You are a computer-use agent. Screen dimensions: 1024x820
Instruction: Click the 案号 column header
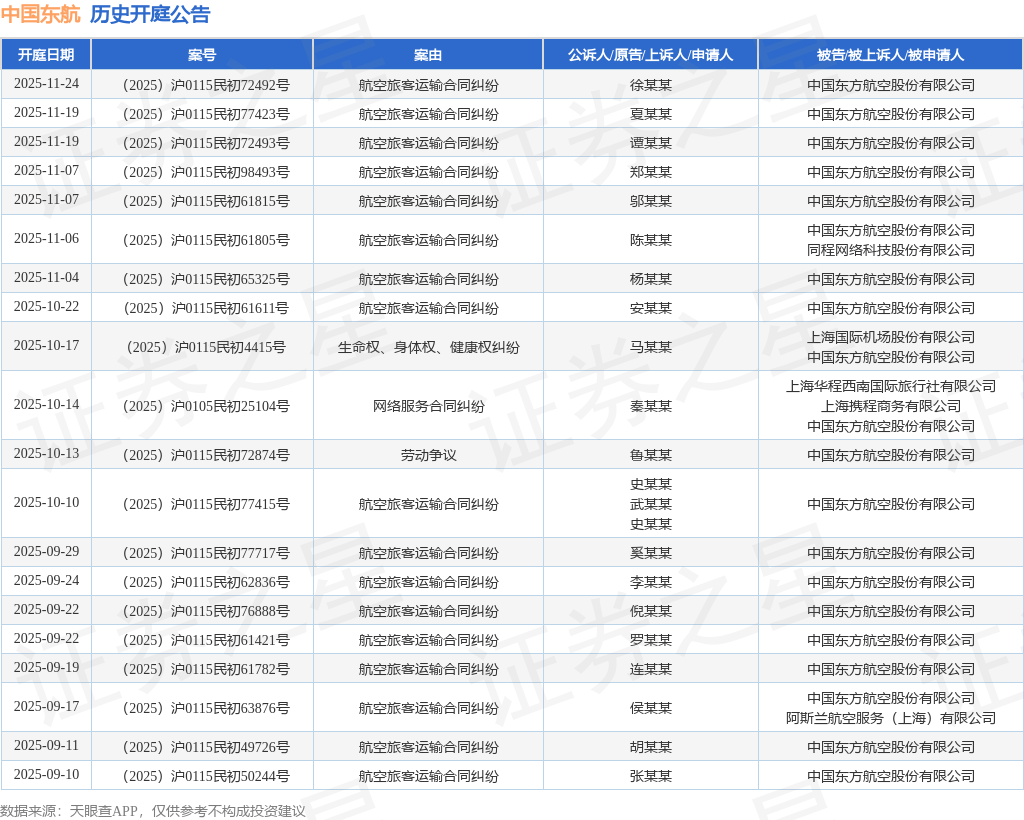tap(202, 55)
